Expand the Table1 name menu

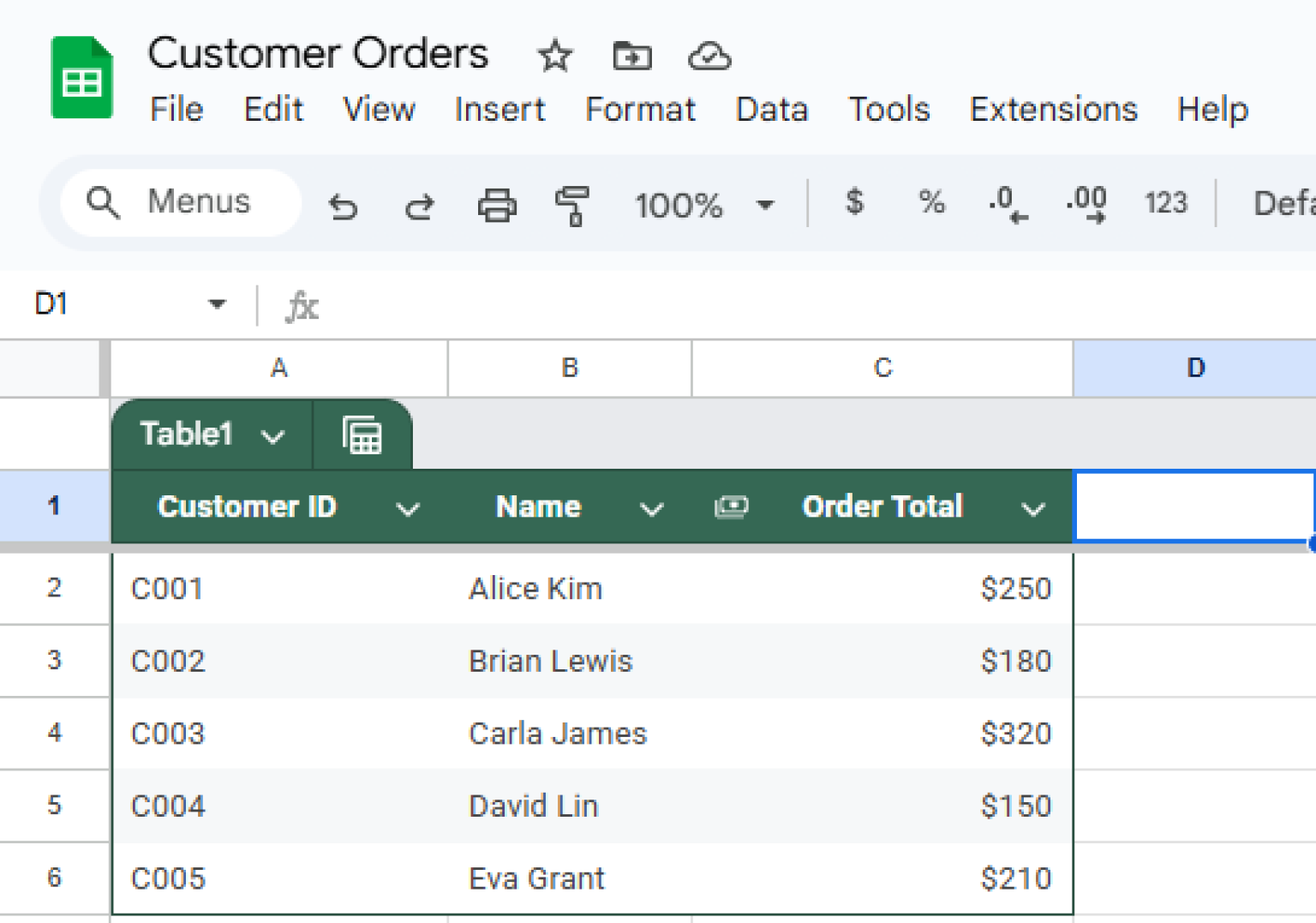pos(274,435)
